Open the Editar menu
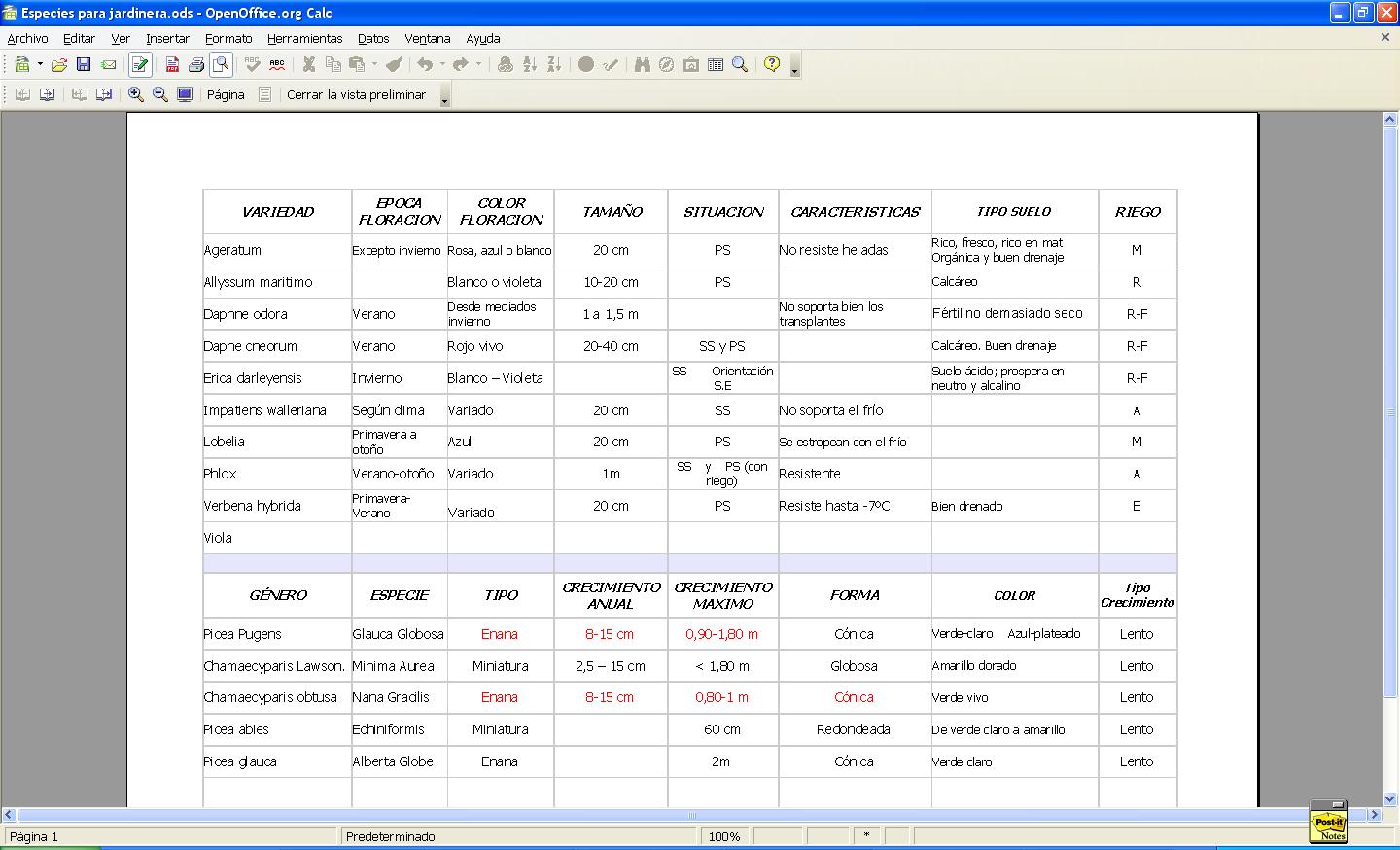Image resolution: width=1400 pixels, height=850 pixels. [x=79, y=38]
